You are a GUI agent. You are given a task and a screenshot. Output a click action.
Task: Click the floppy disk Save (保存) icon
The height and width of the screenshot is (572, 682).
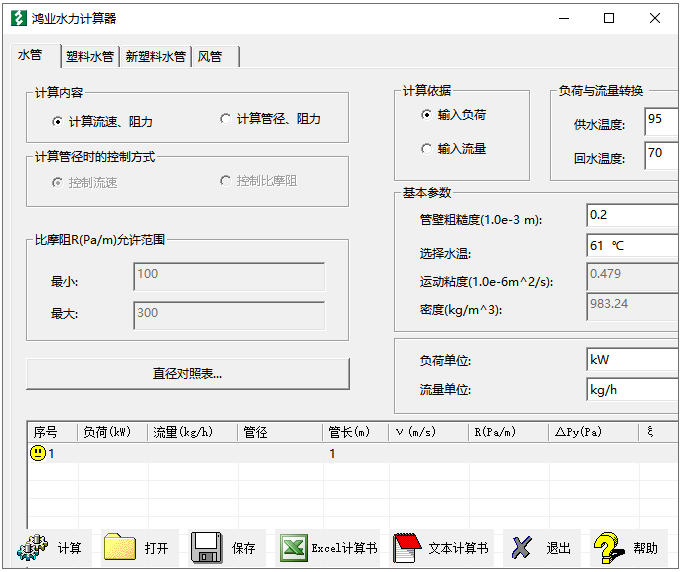coord(206,547)
